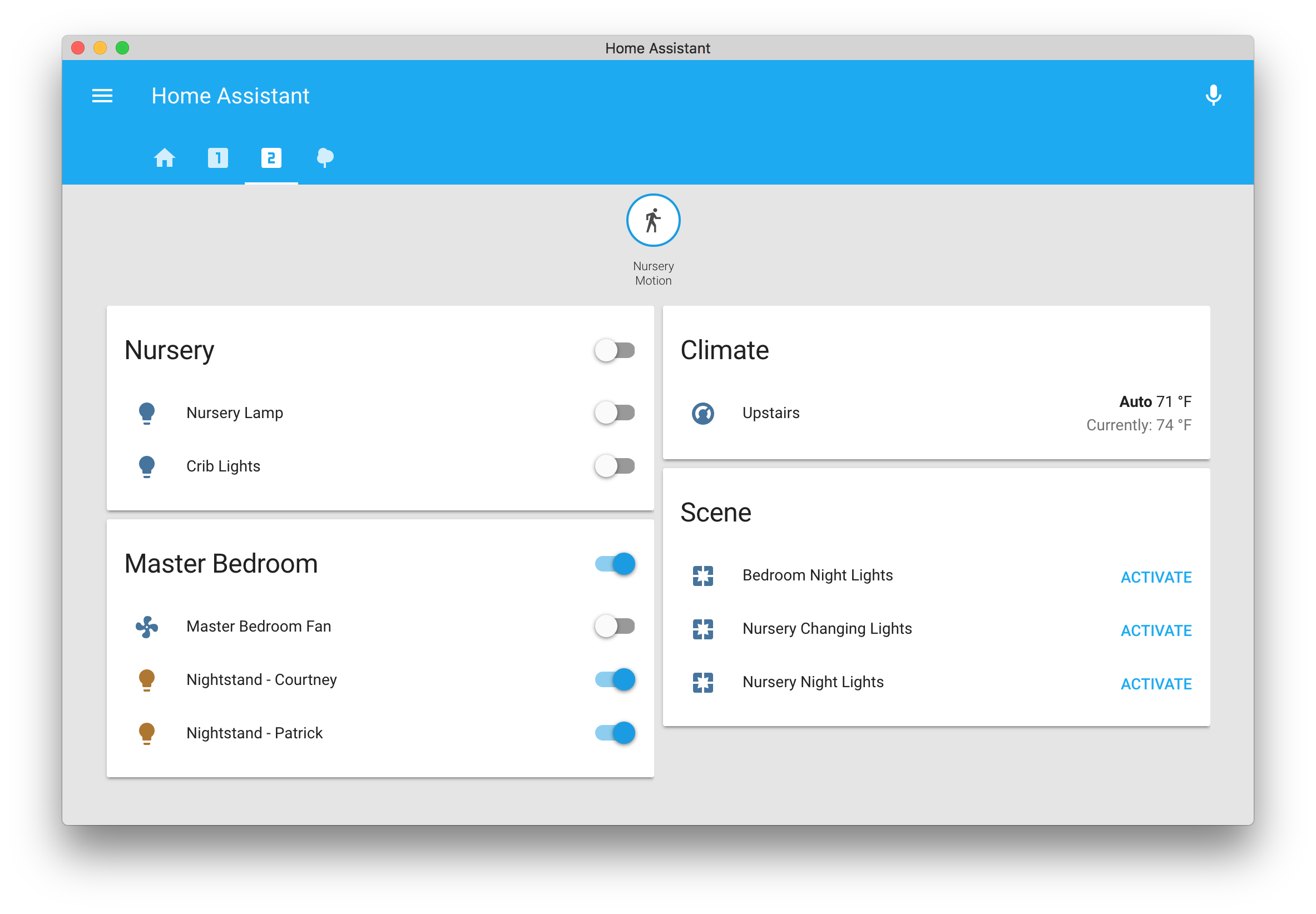The height and width of the screenshot is (914, 1316).
Task: Turn off Nightstand - Patrick light
Action: (x=614, y=733)
